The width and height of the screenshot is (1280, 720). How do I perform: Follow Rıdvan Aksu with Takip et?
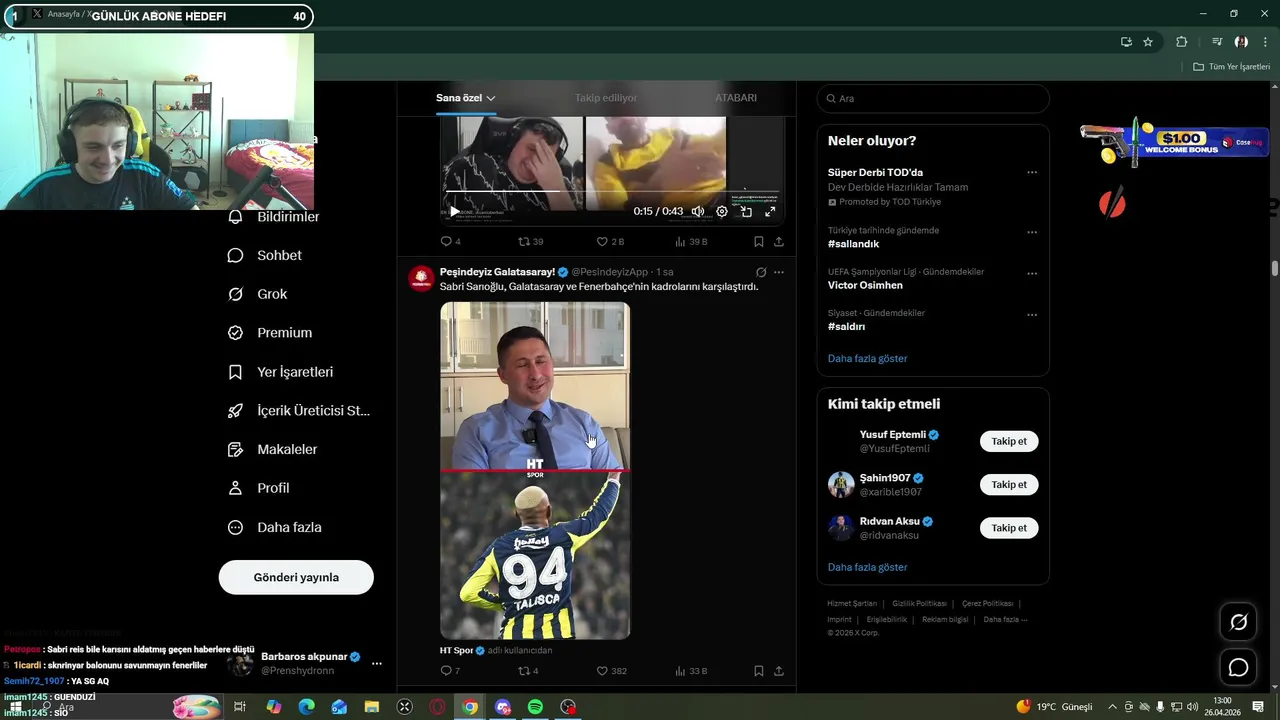coord(1009,527)
